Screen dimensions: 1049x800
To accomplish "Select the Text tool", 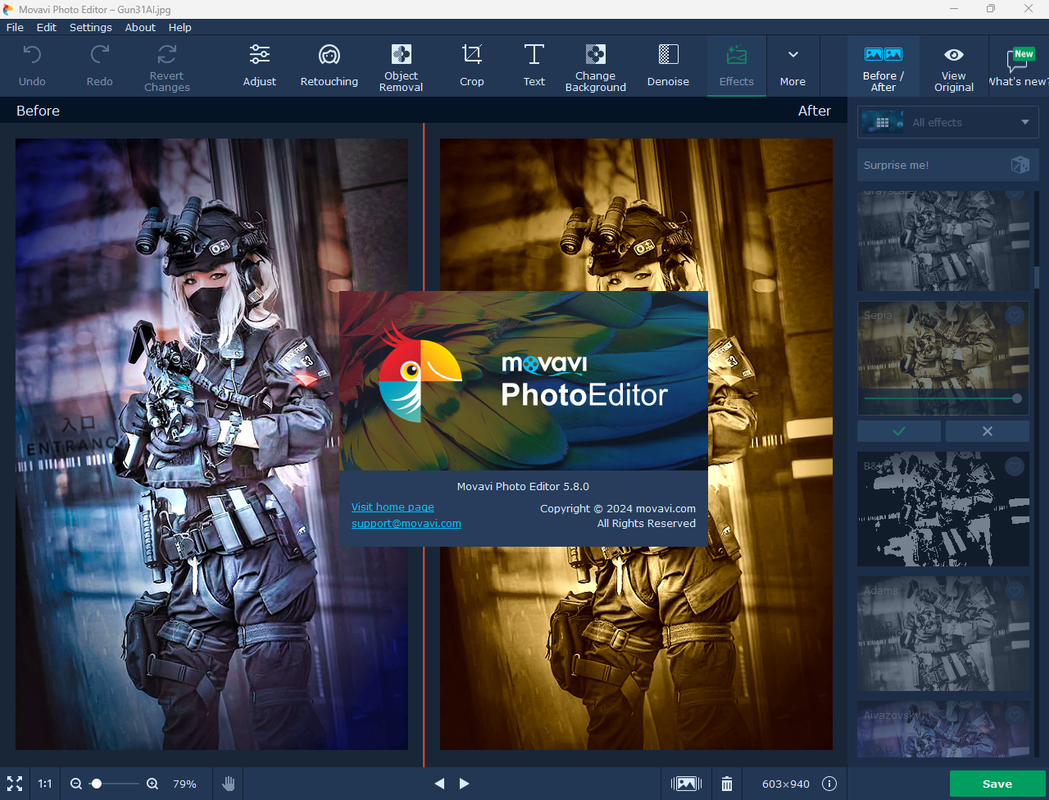I will (534, 66).
